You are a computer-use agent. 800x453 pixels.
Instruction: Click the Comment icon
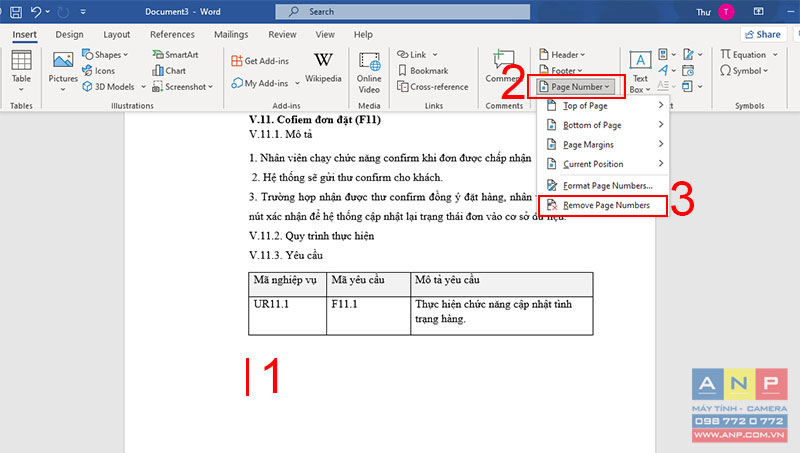point(503,60)
